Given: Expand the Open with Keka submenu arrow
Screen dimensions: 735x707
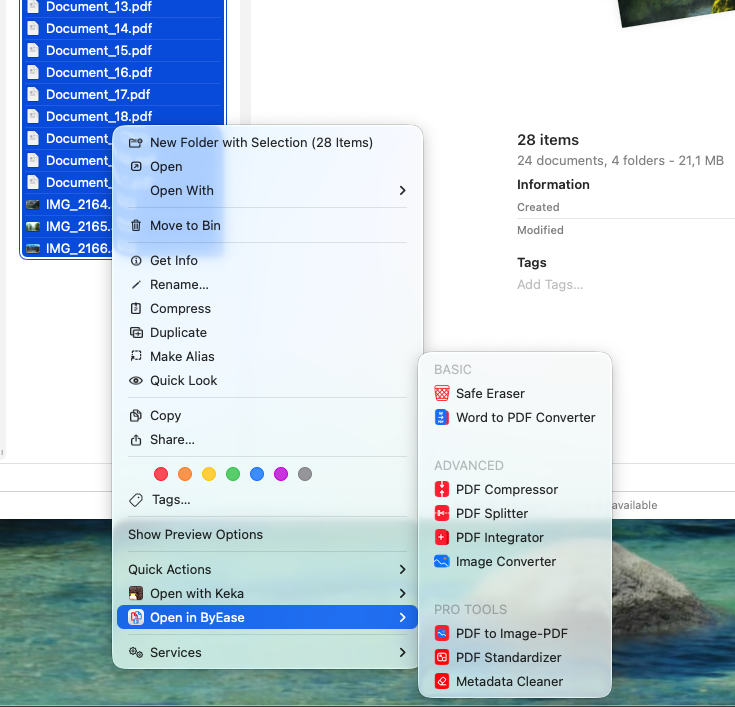Looking at the screenshot, I should coord(402,593).
